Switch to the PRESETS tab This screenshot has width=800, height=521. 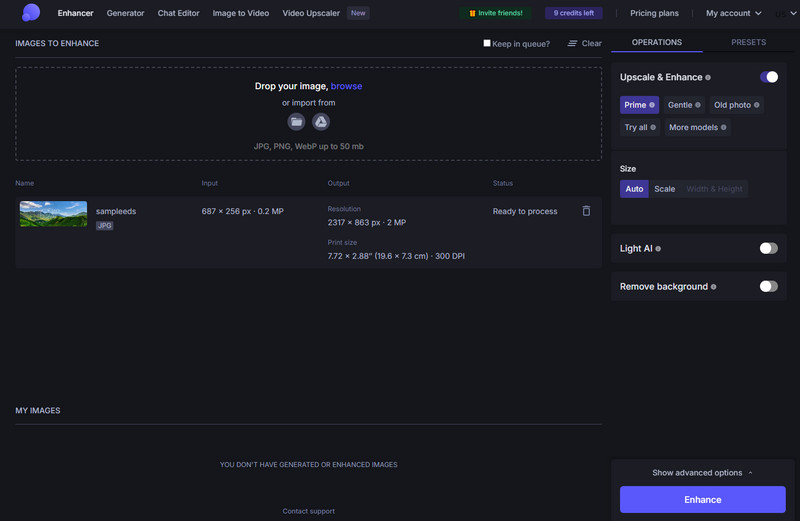pyautogui.click(x=748, y=42)
